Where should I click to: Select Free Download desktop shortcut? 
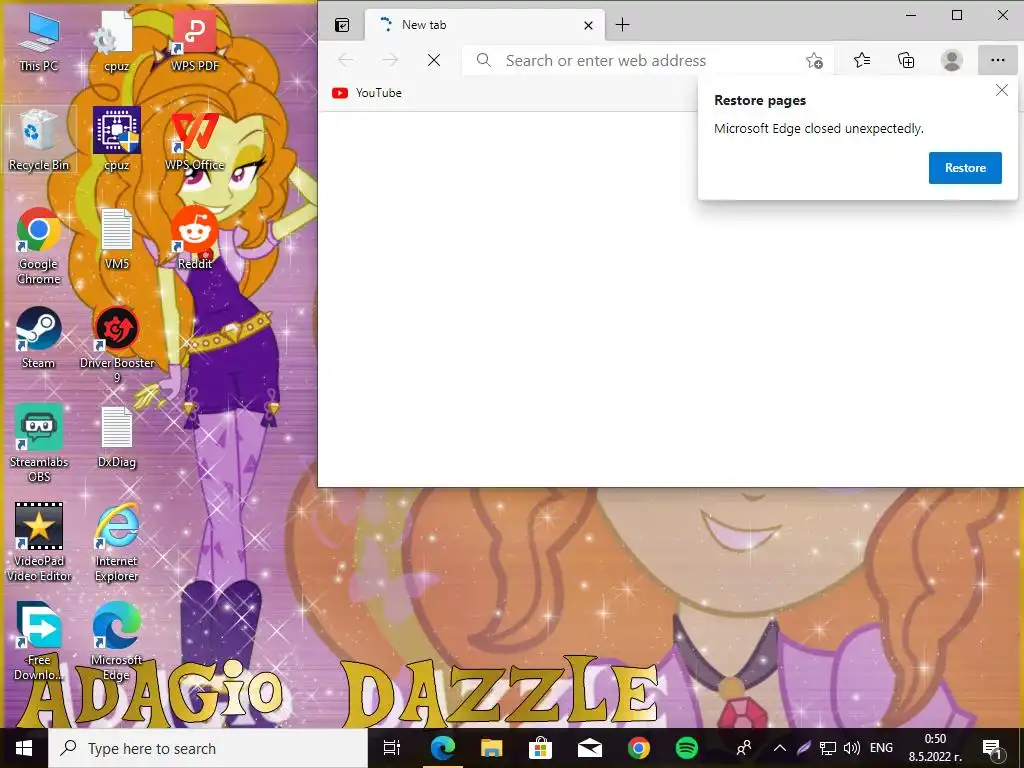click(39, 641)
